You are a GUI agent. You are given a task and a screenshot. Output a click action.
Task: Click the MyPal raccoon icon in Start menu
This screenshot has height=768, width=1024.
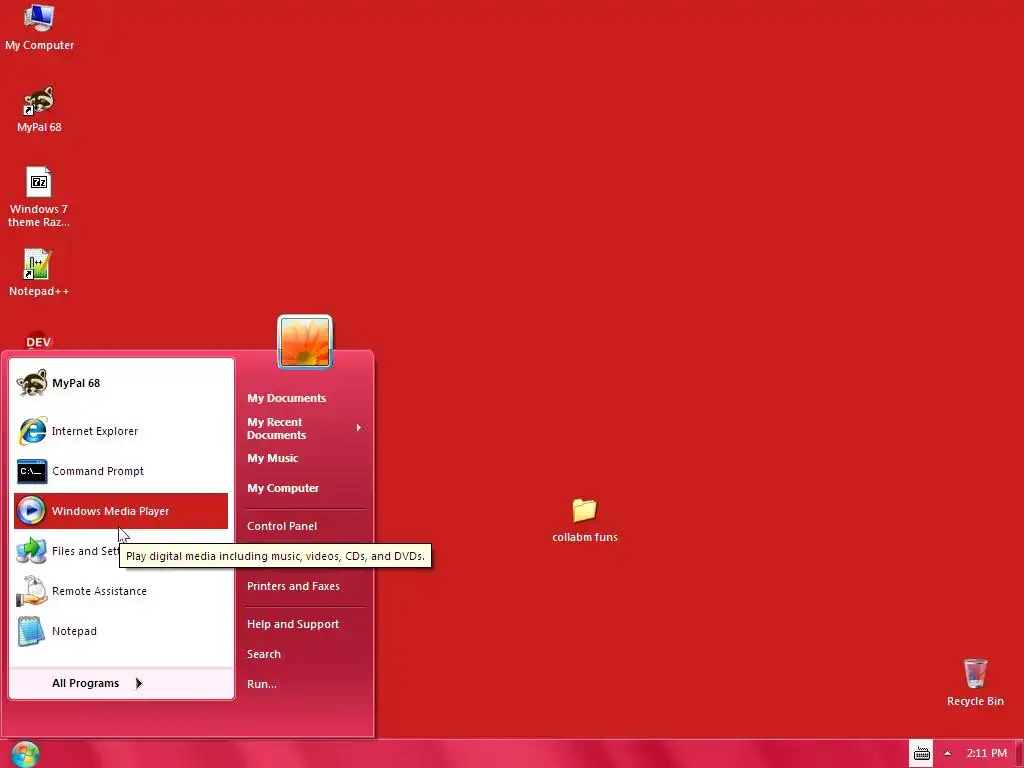[x=31, y=383]
